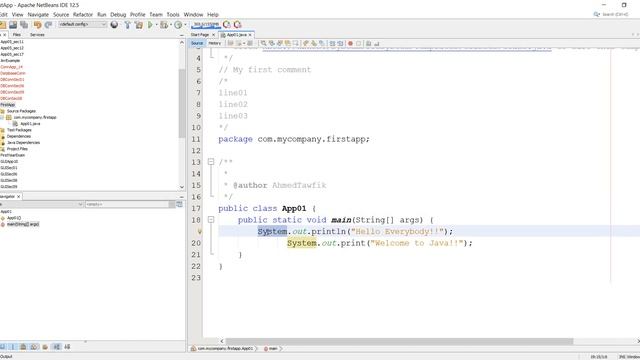The width and height of the screenshot is (640, 360).
Task: Select the Project Files node
Action: pos(17,149)
